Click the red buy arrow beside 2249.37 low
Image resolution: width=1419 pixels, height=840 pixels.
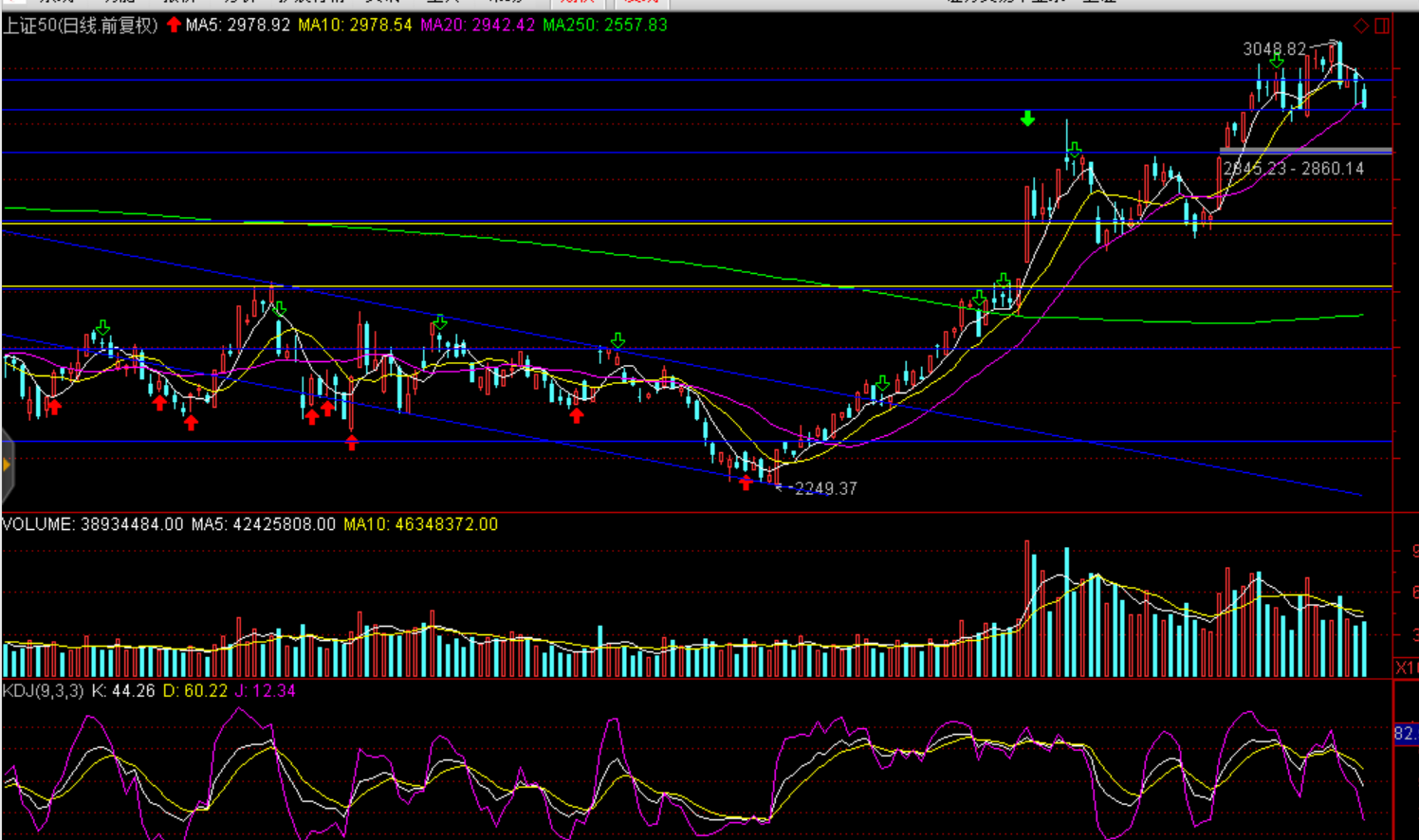click(746, 483)
